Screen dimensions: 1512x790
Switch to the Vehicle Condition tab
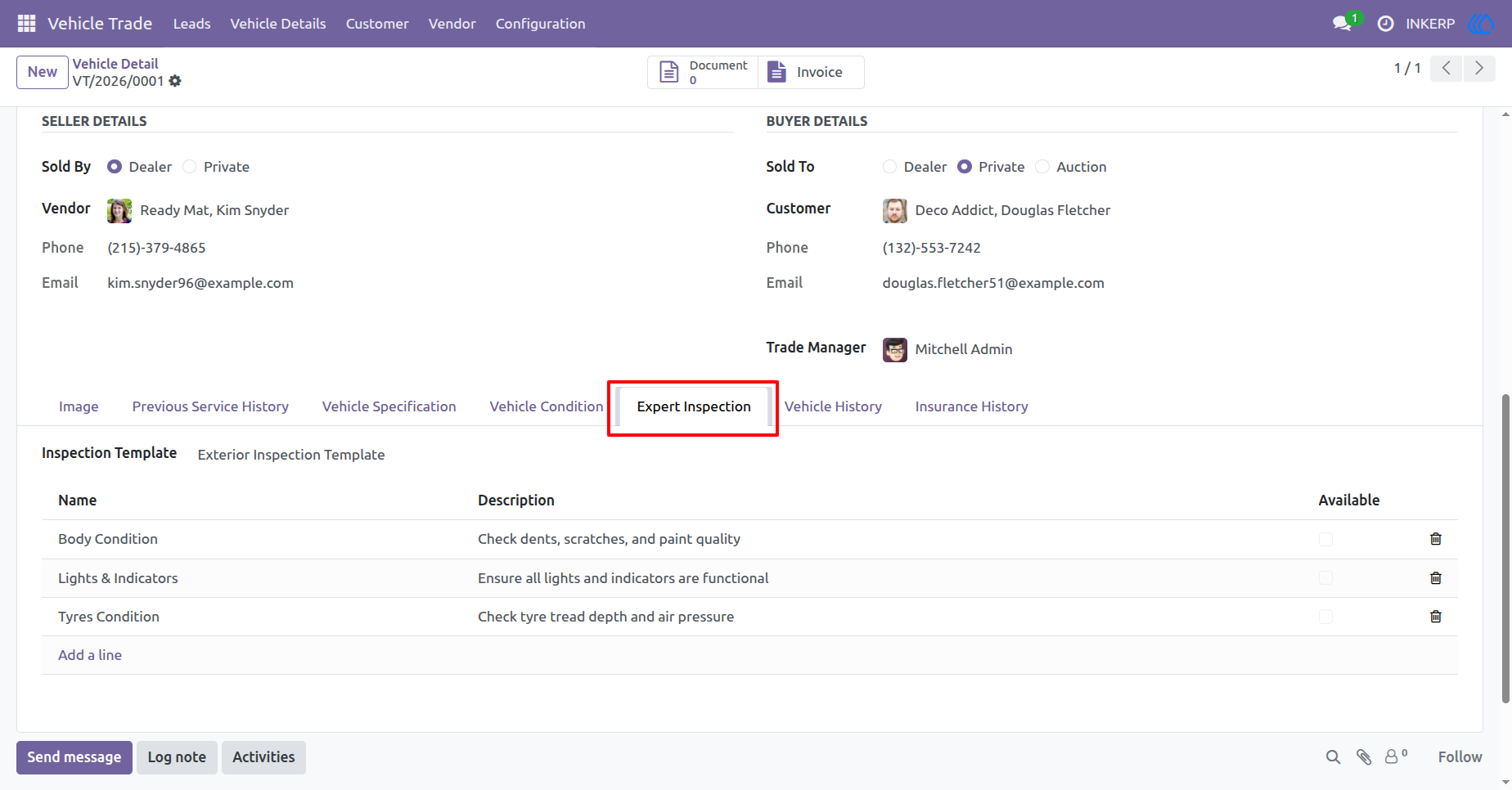coord(547,406)
